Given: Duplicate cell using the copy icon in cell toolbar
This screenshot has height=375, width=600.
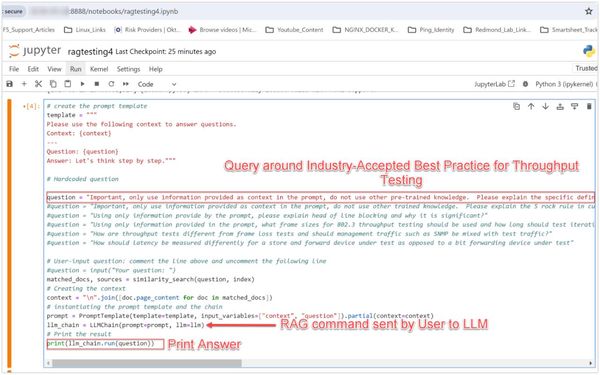Looking at the screenshot, I should pyautogui.click(x=517, y=107).
